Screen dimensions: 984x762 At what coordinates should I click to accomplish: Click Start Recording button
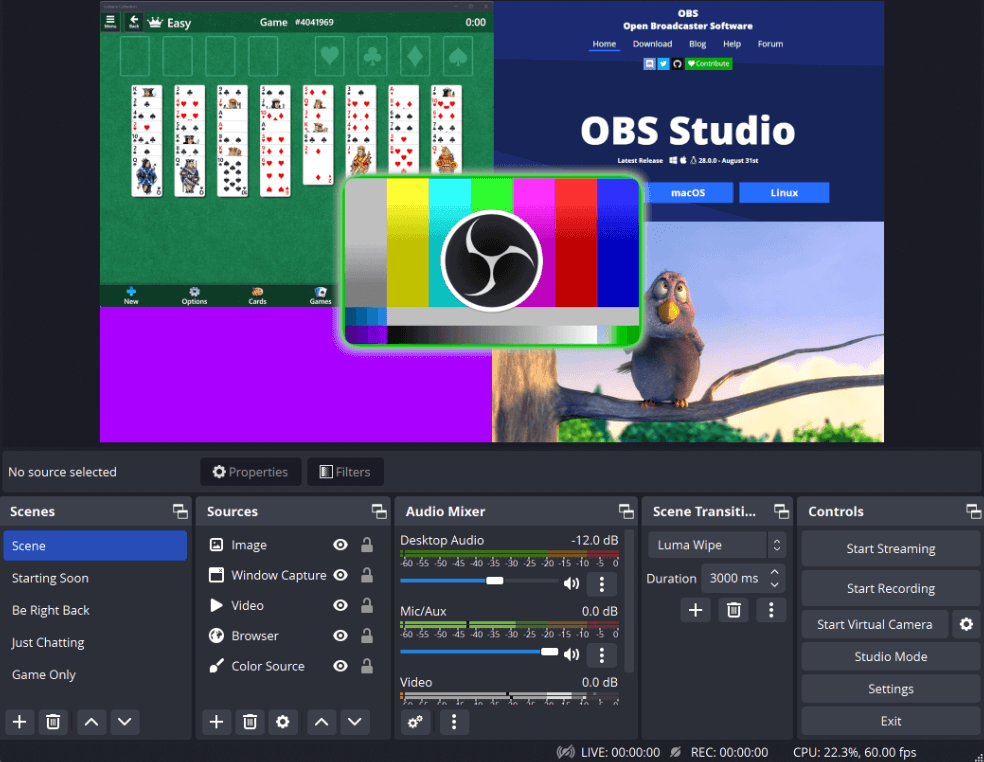click(890, 588)
